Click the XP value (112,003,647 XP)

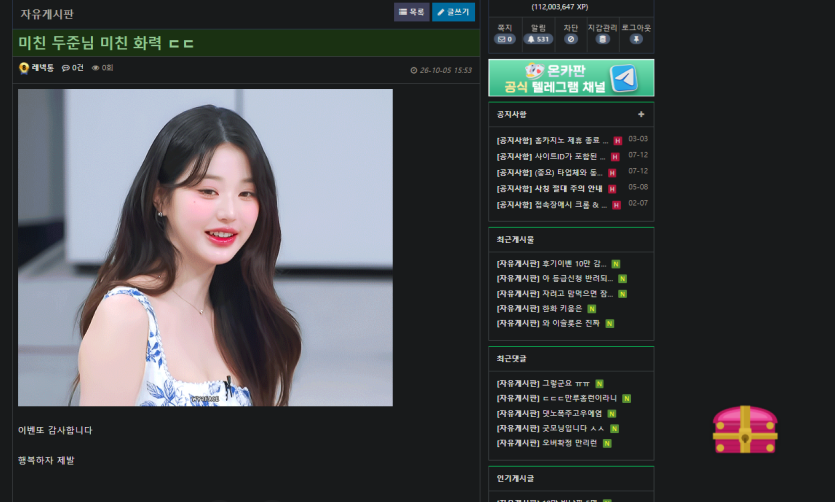tap(560, 7)
